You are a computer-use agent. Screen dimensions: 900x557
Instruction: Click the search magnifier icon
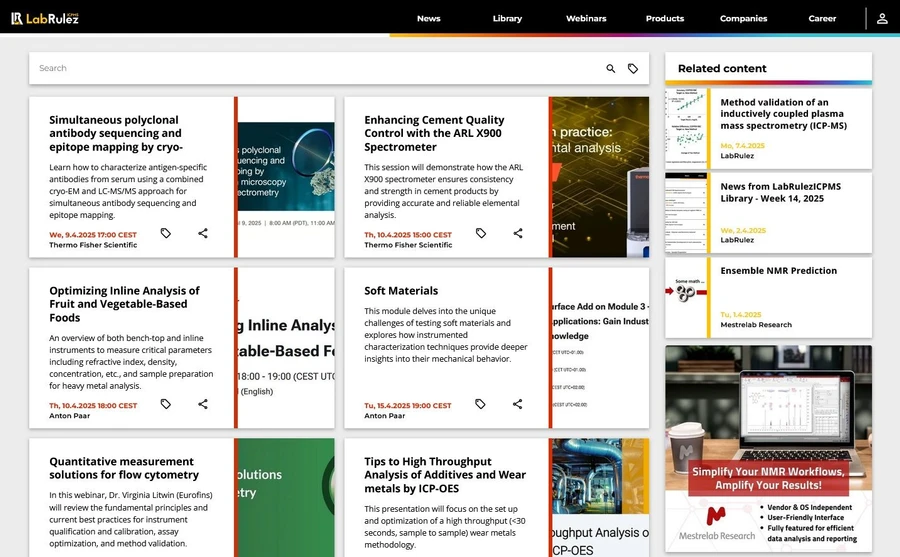point(611,68)
